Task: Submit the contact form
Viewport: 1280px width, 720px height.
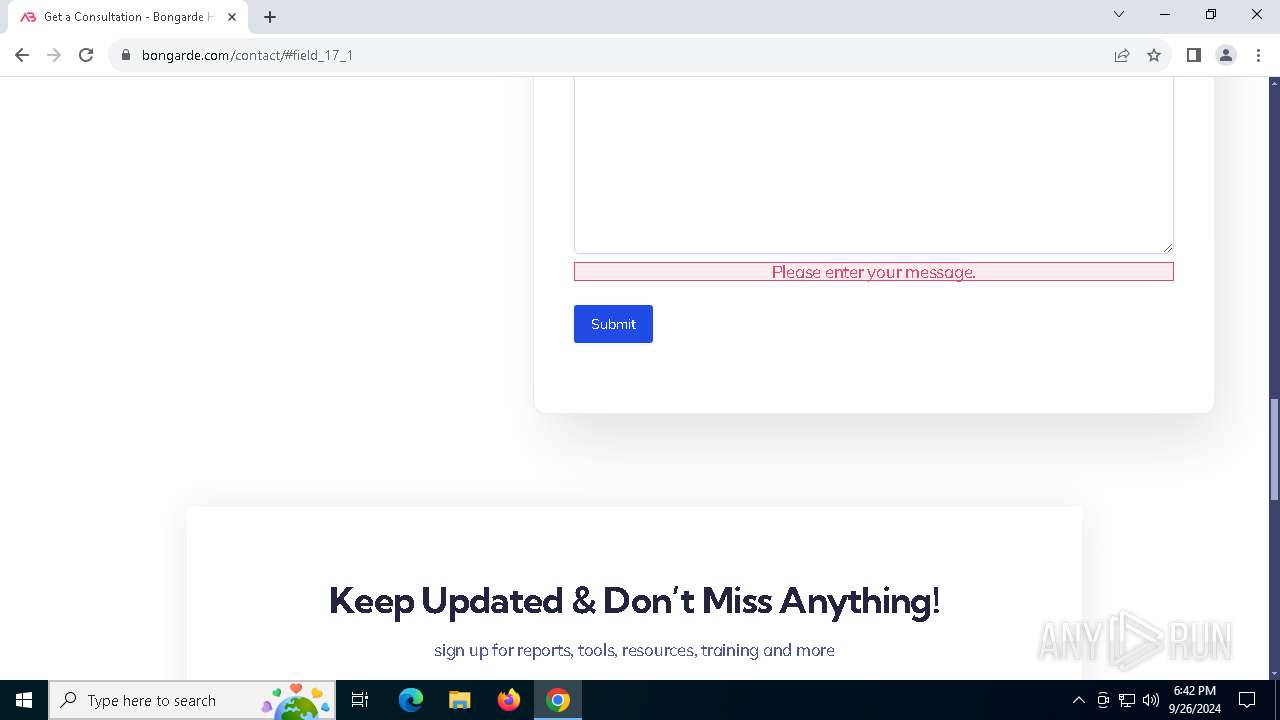Action: [613, 324]
